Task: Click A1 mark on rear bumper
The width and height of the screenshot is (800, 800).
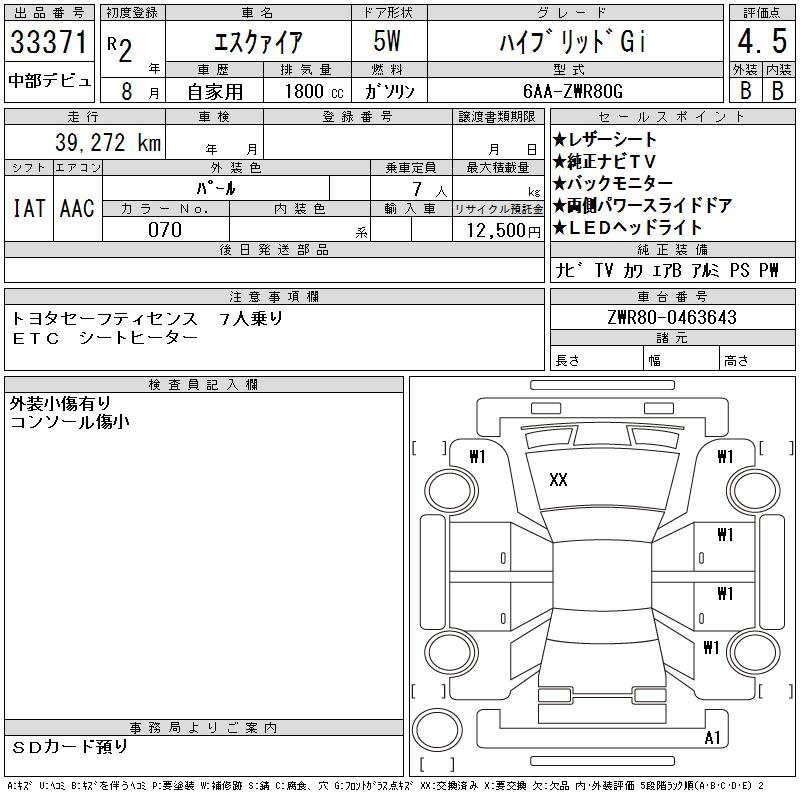Action: point(712,738)
